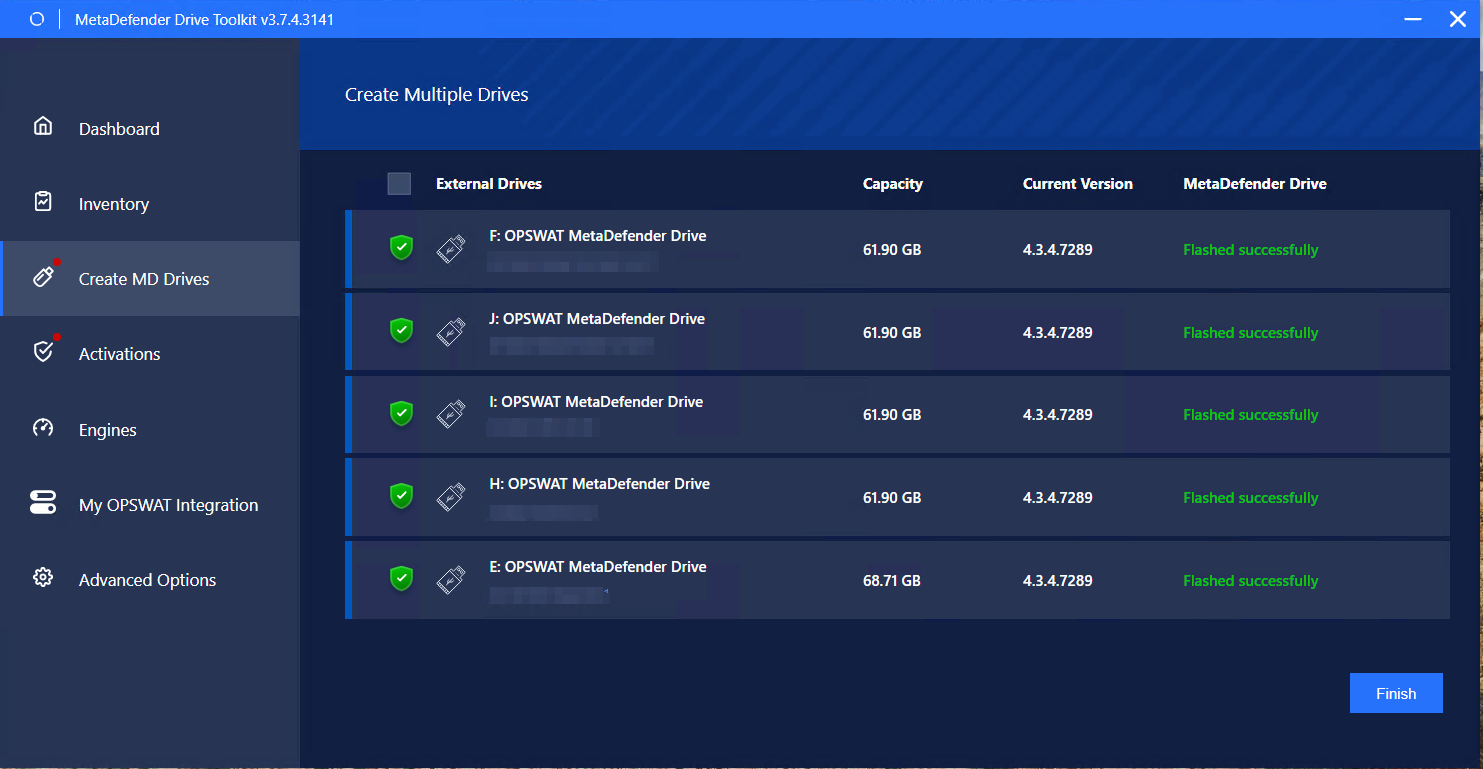1483x769 pixels.
Task: Click the USB drive icon for drive F
Action: point(451,249)
